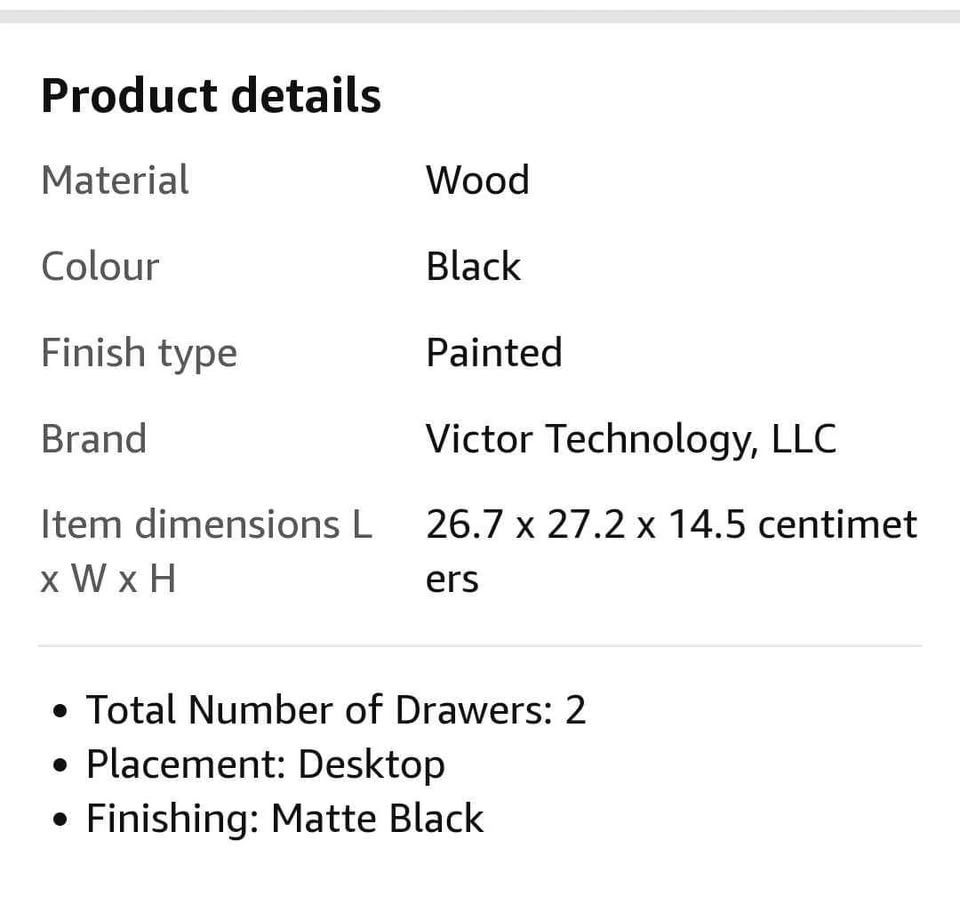
Task: Select the Material label
Action: 115,180
